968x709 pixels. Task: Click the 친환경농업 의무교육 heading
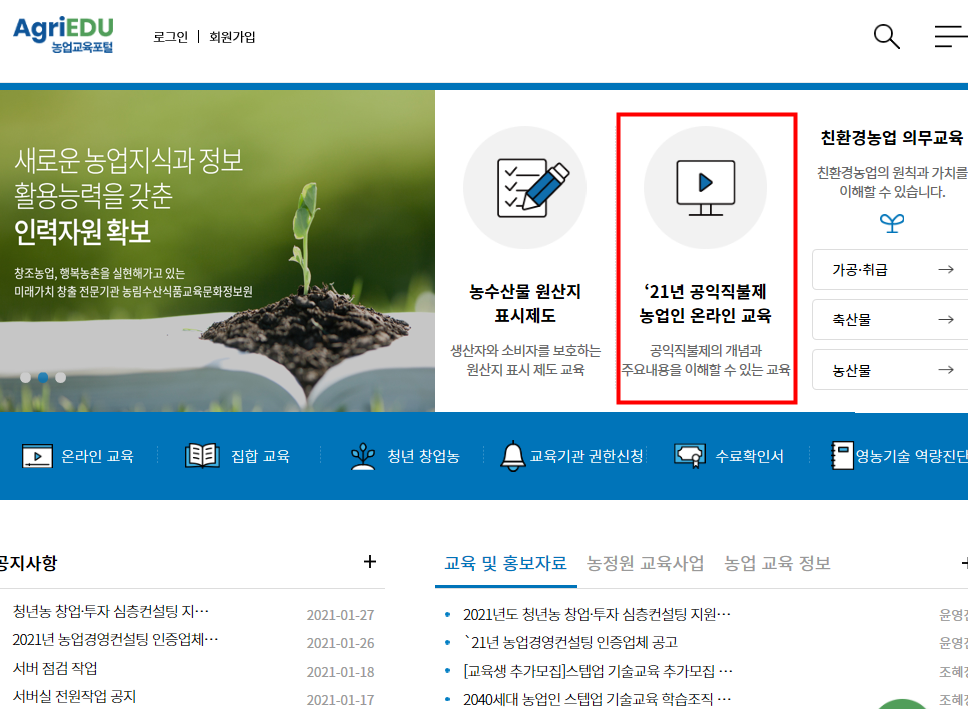pyautogui.click(x=891, y=138)
